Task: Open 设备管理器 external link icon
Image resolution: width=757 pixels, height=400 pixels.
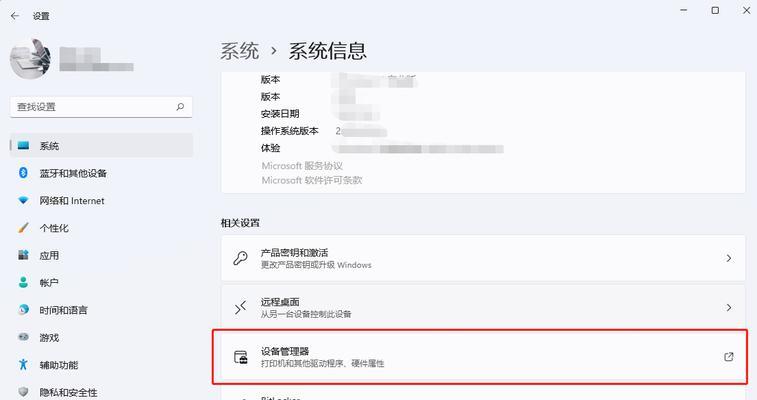Action: click(x=729, y=357)
